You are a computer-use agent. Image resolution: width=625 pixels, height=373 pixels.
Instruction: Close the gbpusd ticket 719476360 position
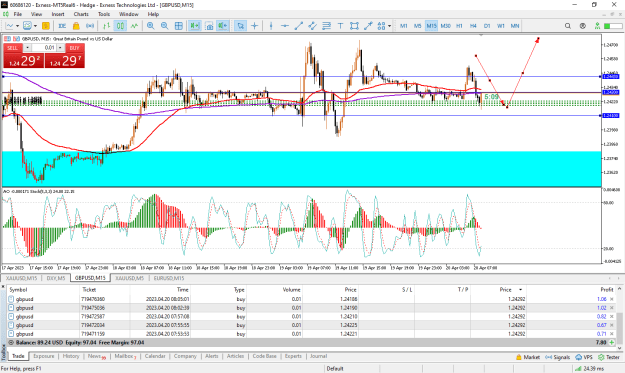[x=612, y=299]
